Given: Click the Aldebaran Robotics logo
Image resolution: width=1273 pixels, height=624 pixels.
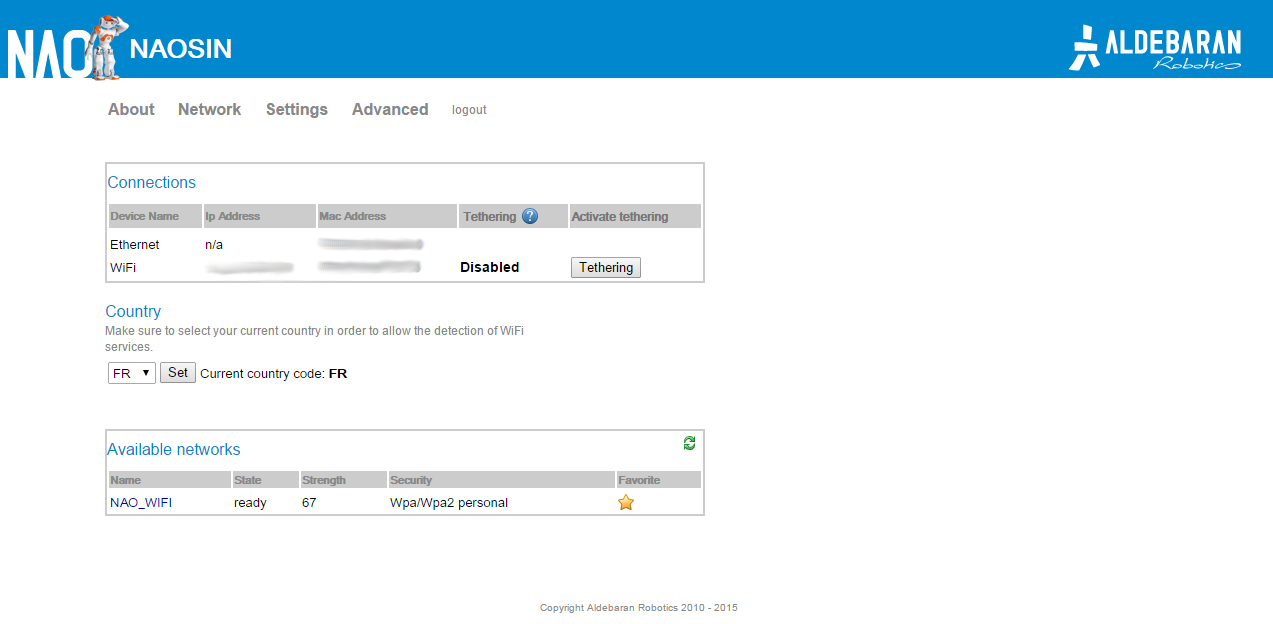Looking at the screenshot, I should (x=1154, y=48).
